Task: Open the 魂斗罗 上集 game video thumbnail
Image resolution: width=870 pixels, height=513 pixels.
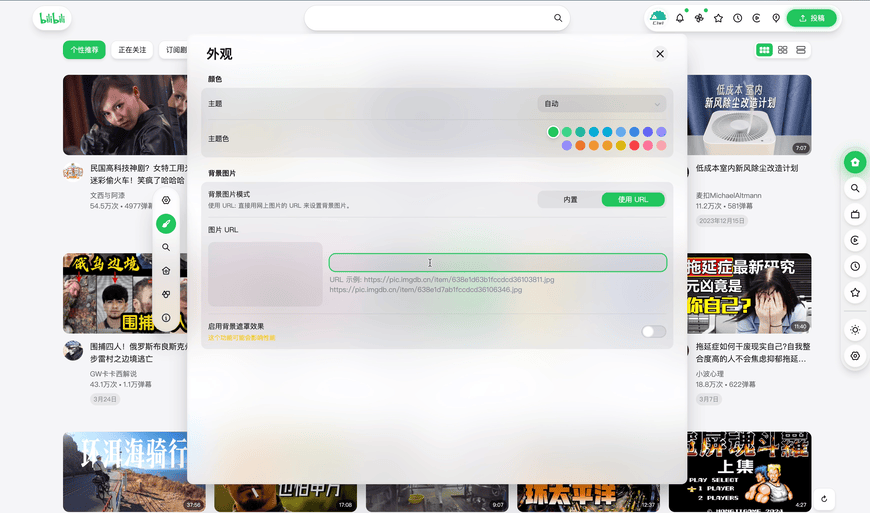Action: [x=740, y=471]
